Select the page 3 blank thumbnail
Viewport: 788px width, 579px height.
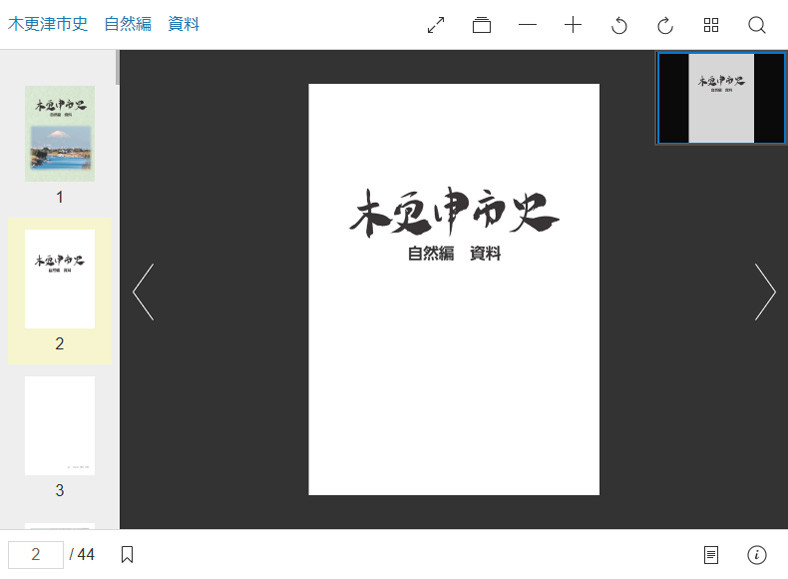click(60, 425)
